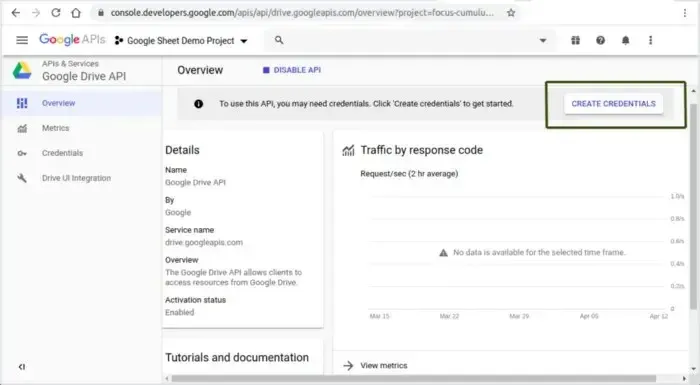Click the padlock icon in the address bar
The height and width of the screenshot is (385, 700).
coord(101,13)
